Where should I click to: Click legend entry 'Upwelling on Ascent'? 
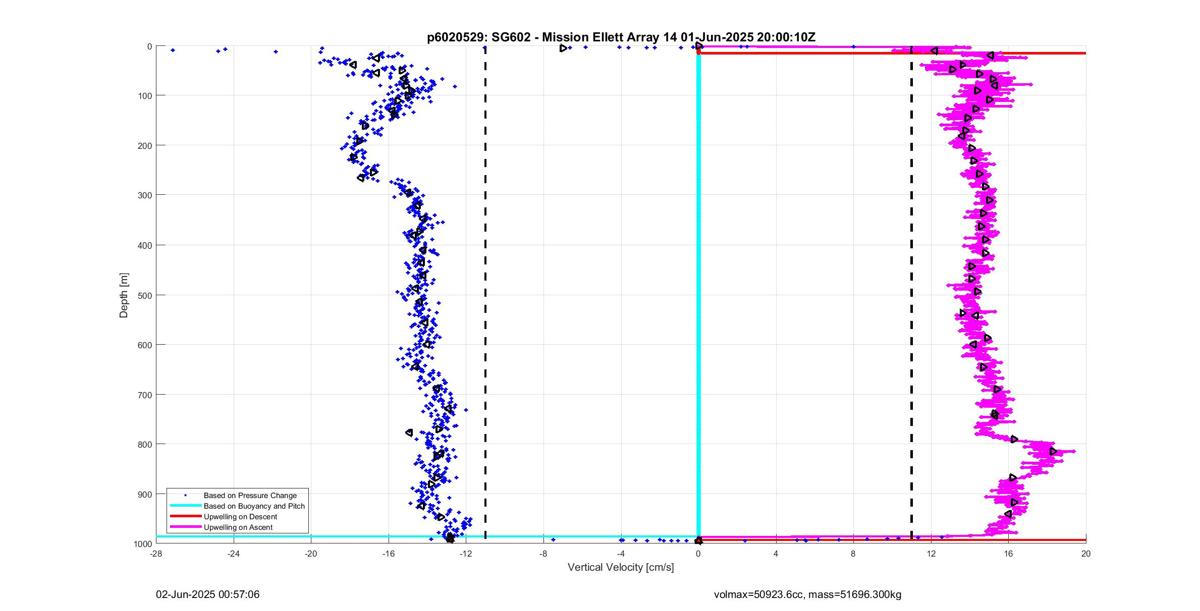pyautogui.click(x=238, y=527)
